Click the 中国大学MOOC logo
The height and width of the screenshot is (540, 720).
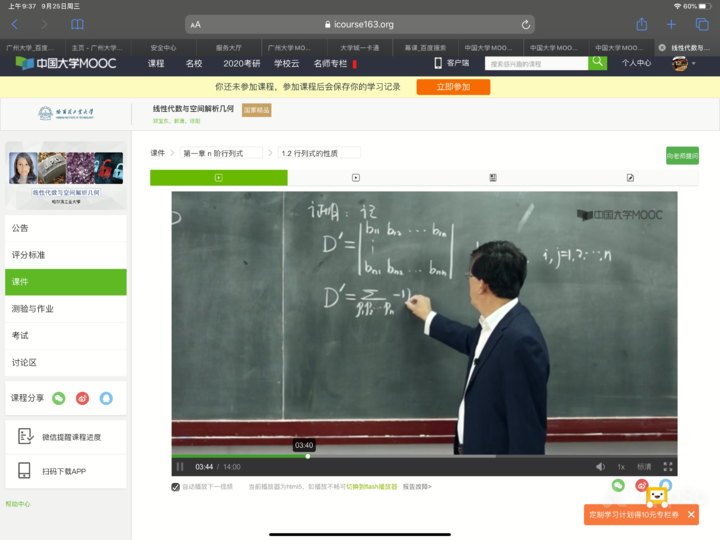pyautogui.click(x=66, y=63)
